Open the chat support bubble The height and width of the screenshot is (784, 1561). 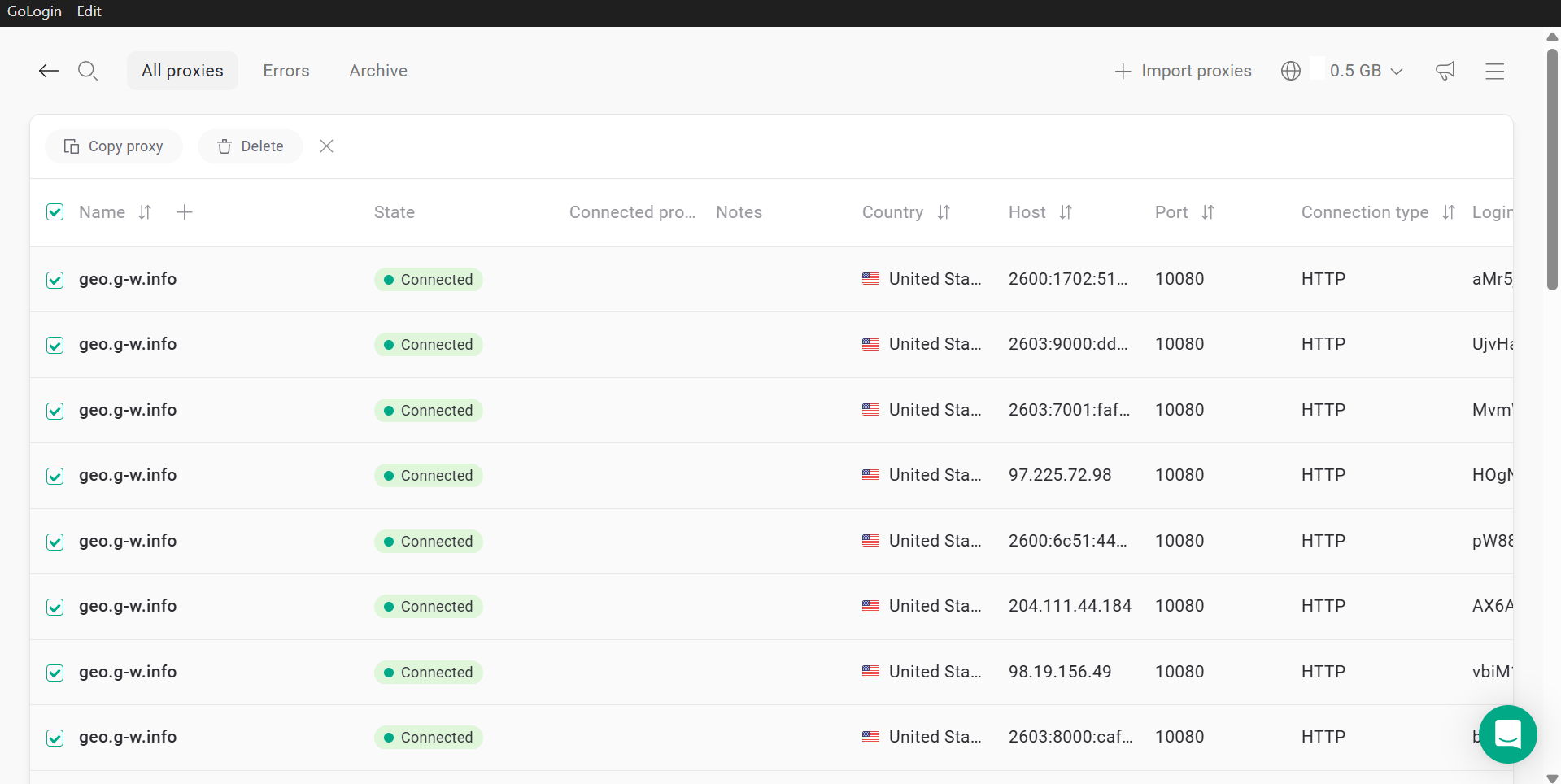(x=1507, y=734)
